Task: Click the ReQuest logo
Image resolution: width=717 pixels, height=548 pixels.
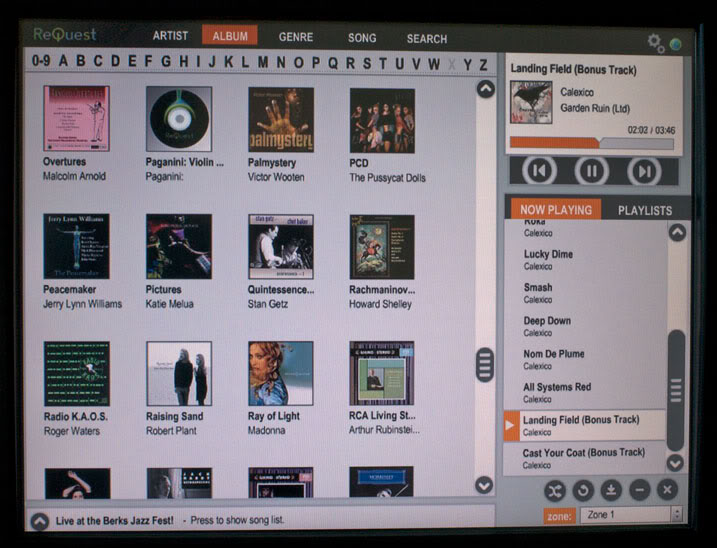Action: (x=65, y=35)
